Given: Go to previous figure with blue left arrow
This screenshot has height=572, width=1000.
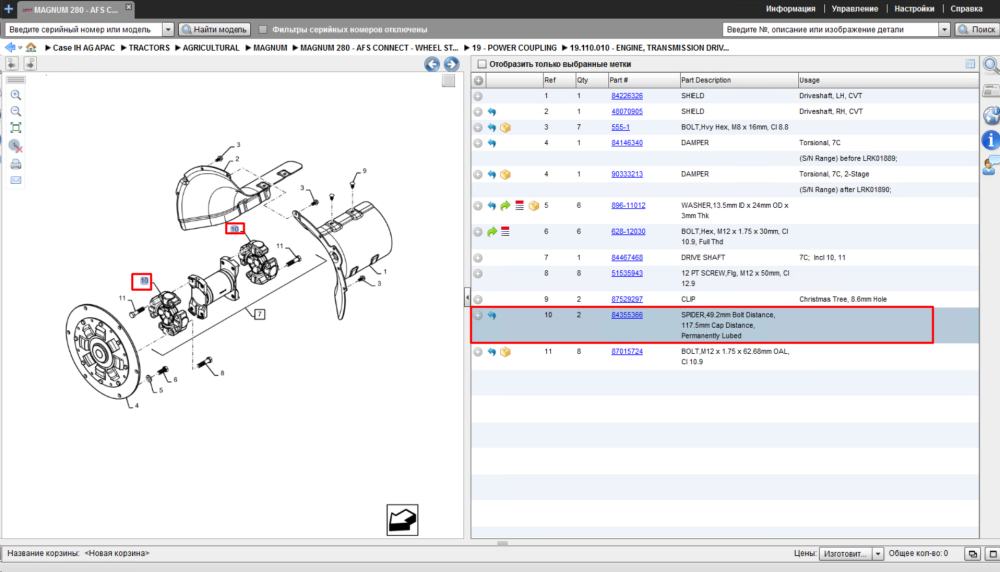Looking at the screenshot, I should tap(432, 64).
